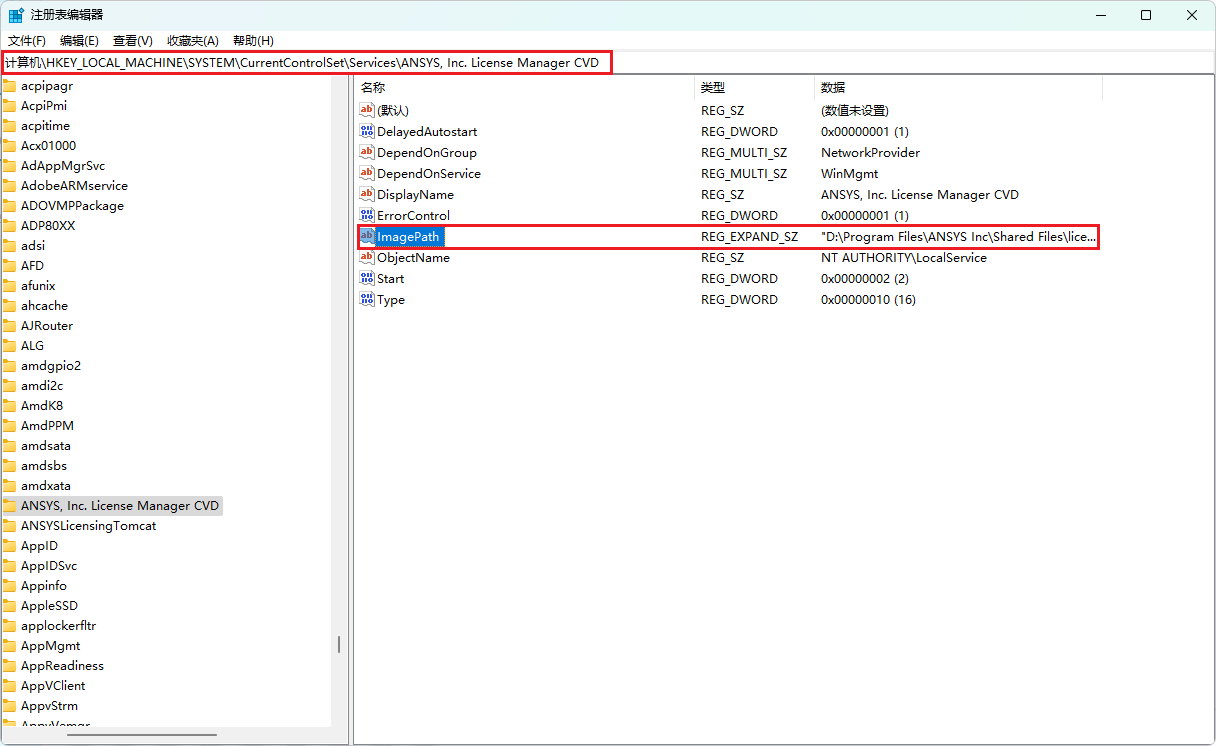Viewport: 1216px width, 746px height.
Task: Click the folder icon of AJRouter
Action: [x=10, y=326]
